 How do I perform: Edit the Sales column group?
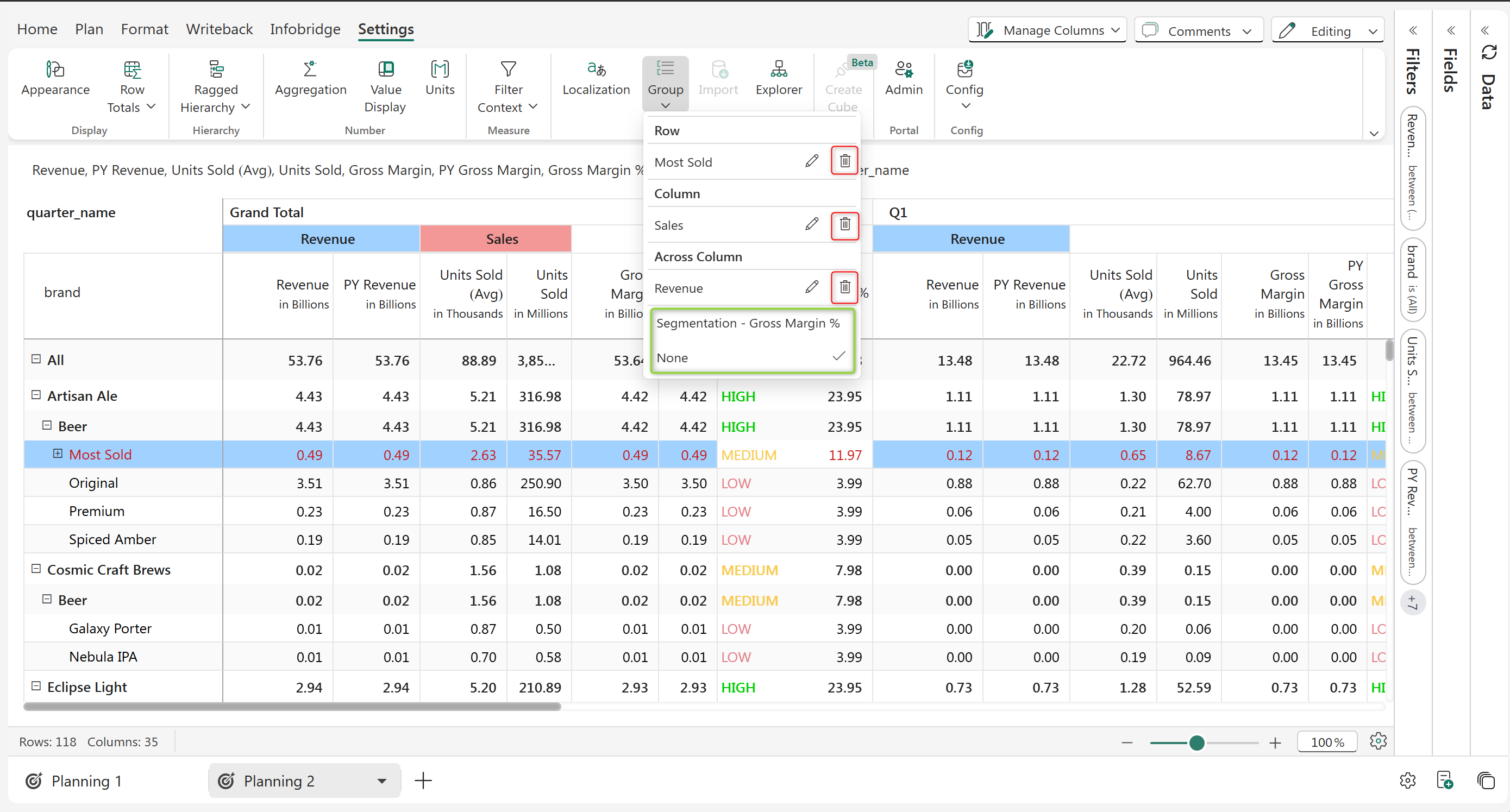click(x=811, y=224)
